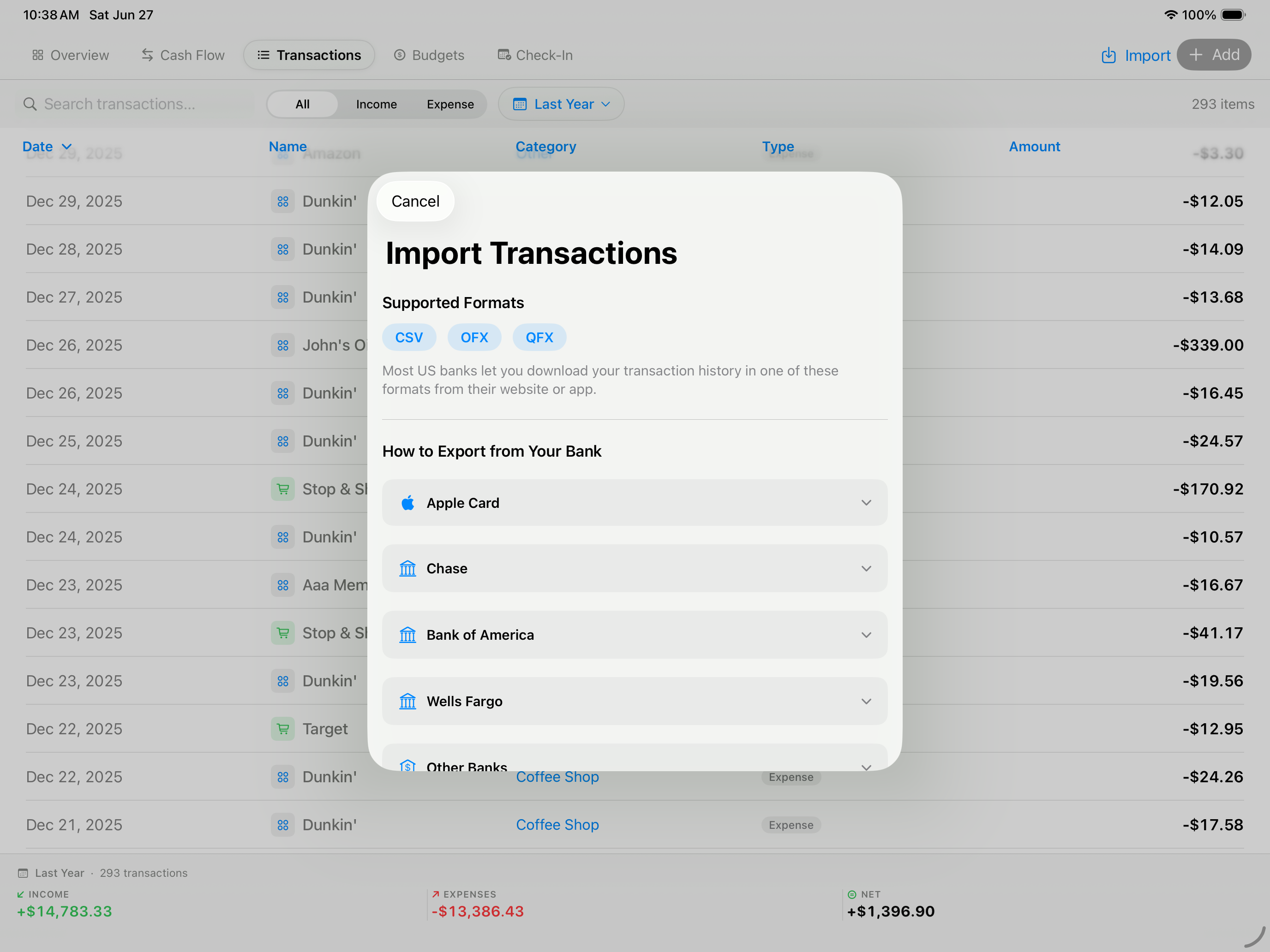Click the Dec 25, 2025 date cell
Screen dimensions: 1270x952
pos(74,441)
